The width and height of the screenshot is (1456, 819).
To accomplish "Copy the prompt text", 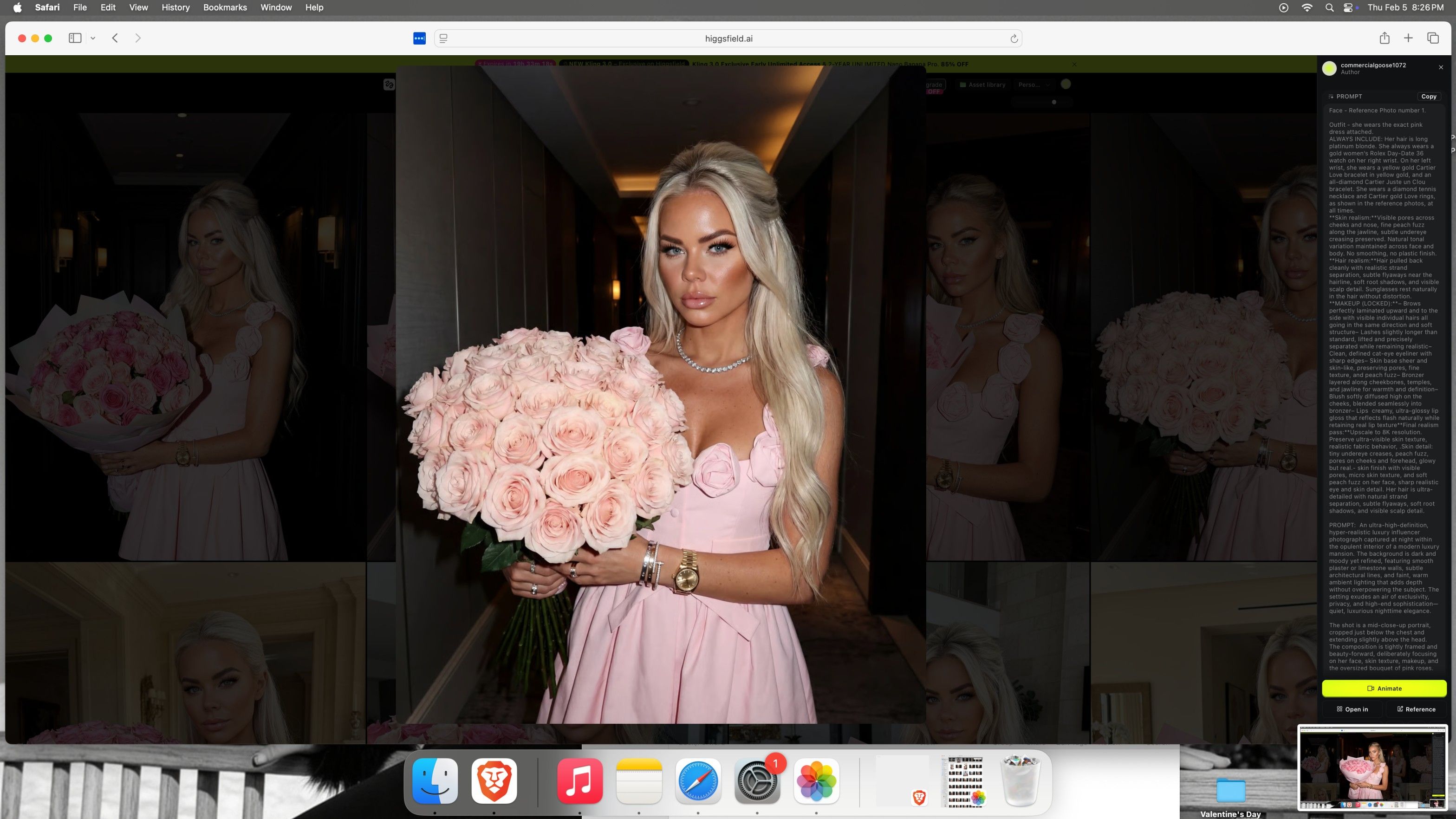I will [x=1428, y=96].
